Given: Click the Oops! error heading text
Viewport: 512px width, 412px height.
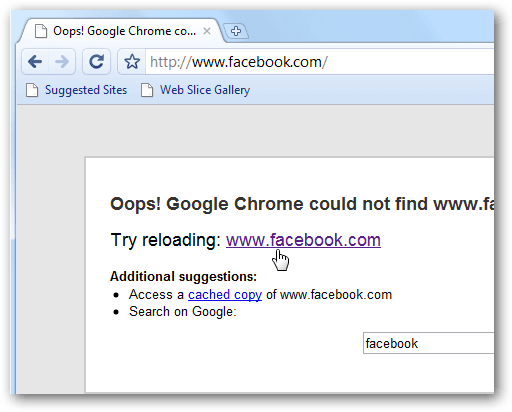Looking at the screenshot, I should click(x=302, y=204).
